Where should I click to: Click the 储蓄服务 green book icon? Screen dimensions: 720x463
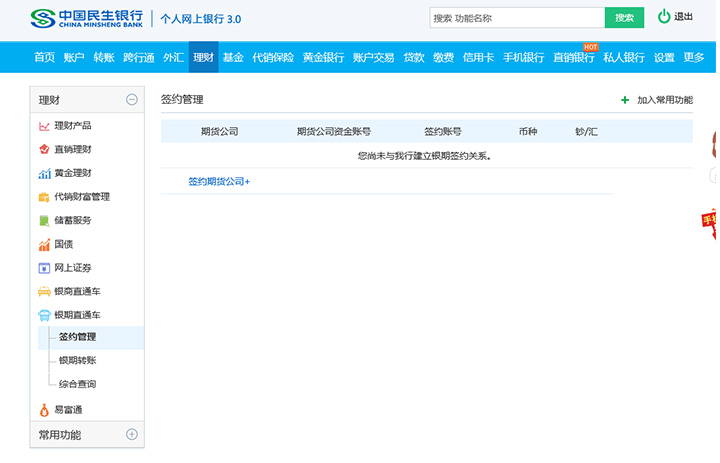(44, 221)
